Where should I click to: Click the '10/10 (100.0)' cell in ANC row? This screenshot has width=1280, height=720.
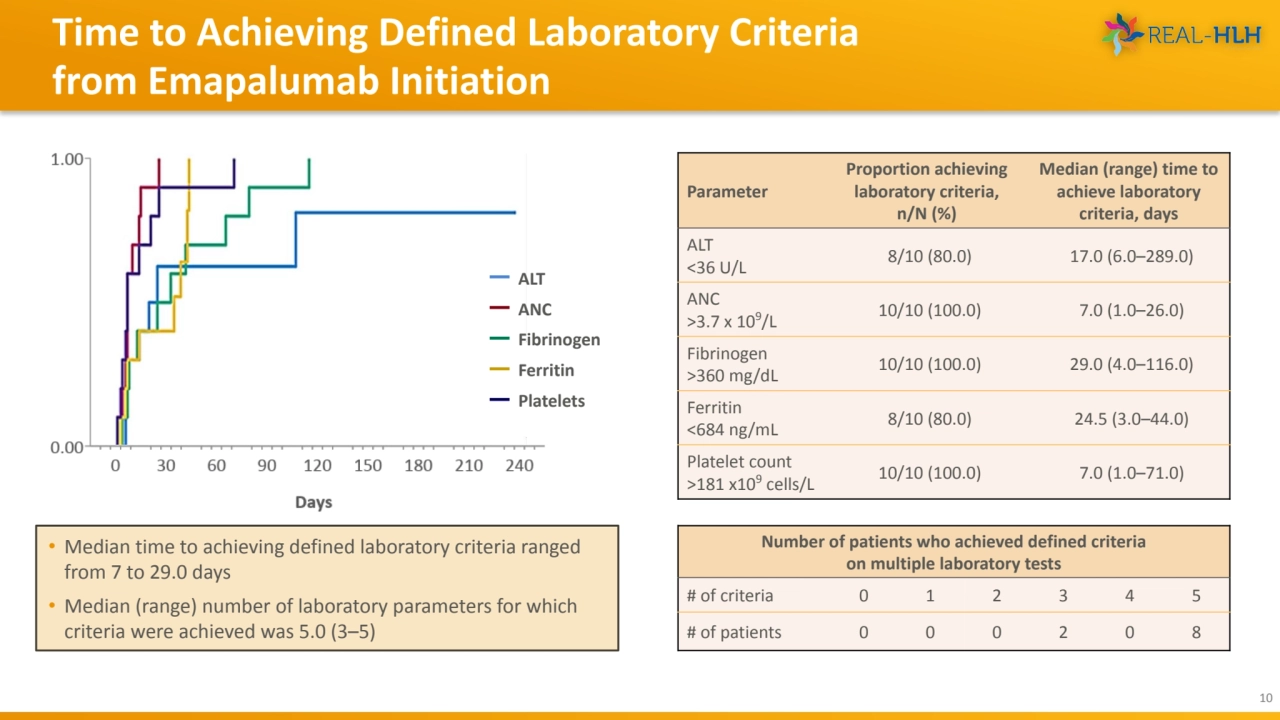(929, 310)
